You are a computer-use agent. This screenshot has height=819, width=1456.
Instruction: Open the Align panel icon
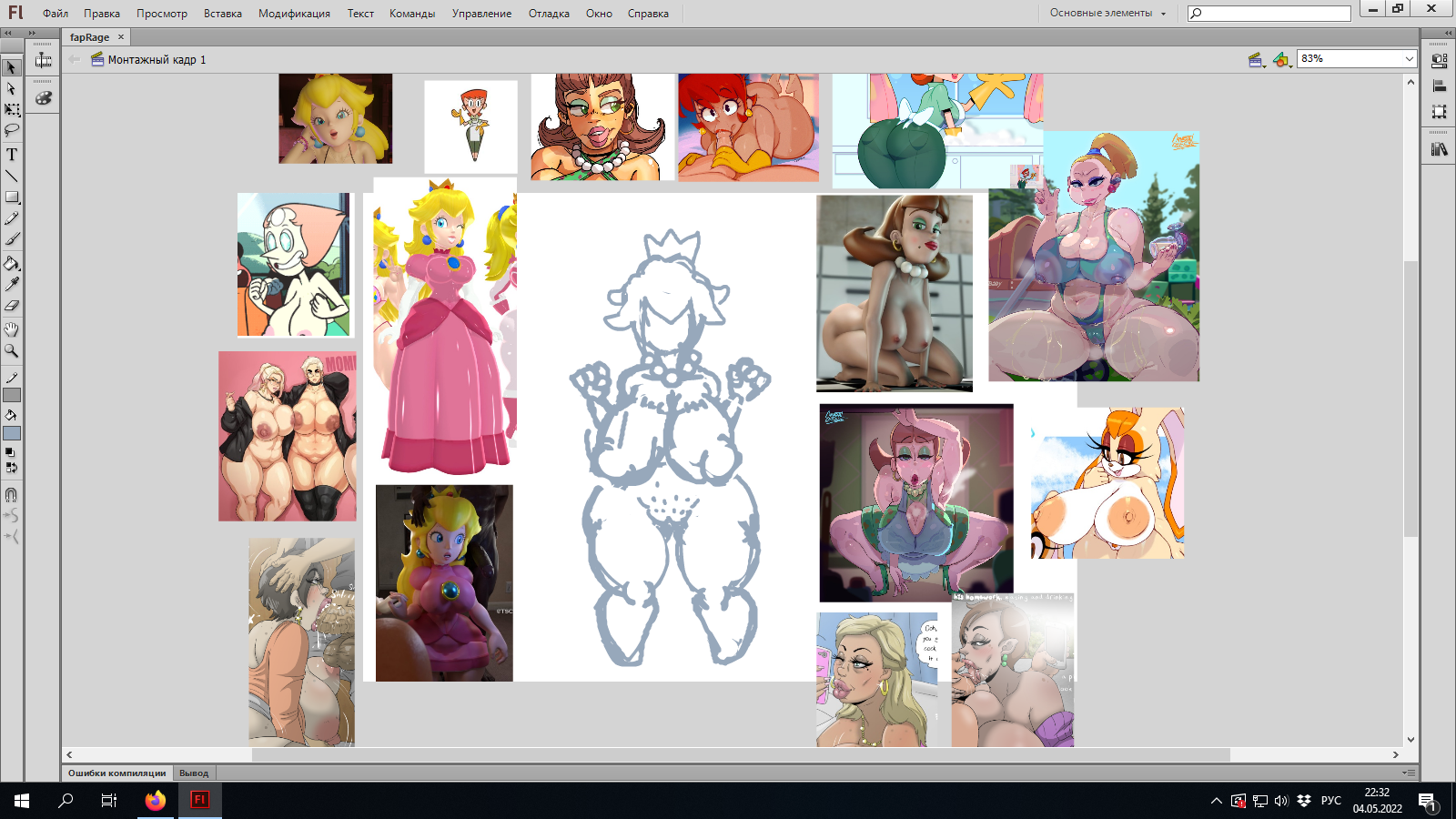[1440, 86]
